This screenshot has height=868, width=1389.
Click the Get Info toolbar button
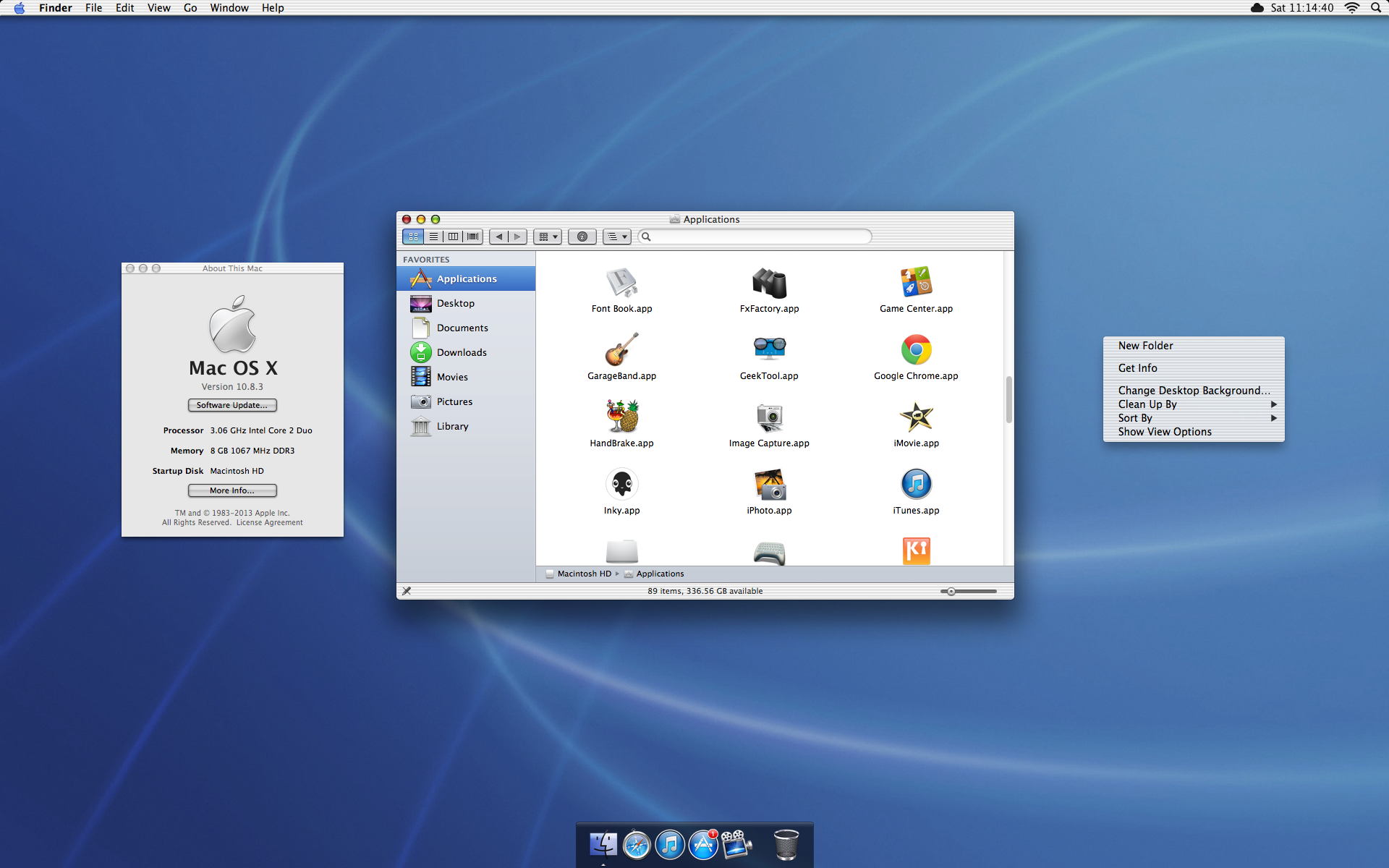pyautogui.click(x=582, y=237)
